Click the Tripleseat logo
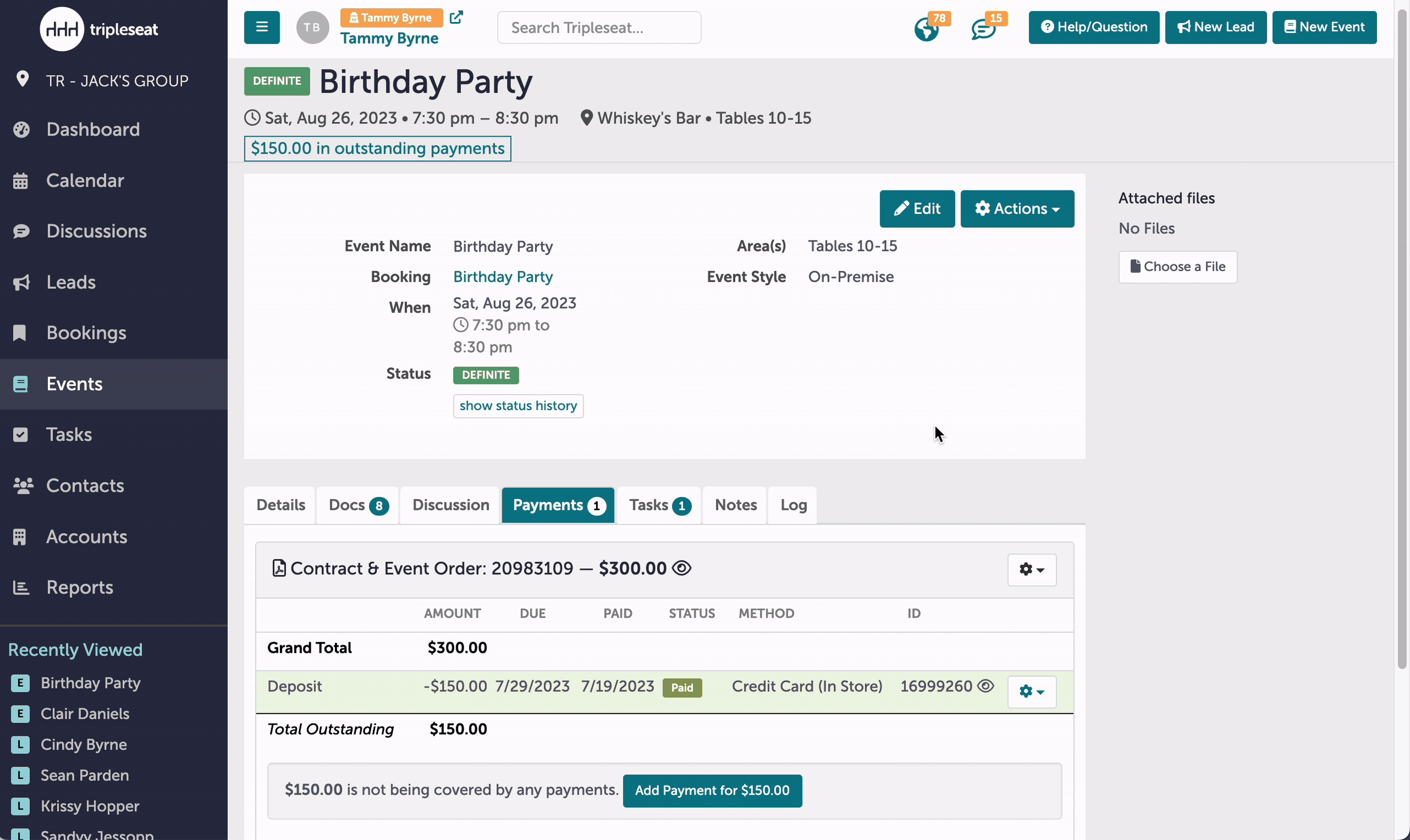This screenshot has height=840, width=1410. coord(100,29)
